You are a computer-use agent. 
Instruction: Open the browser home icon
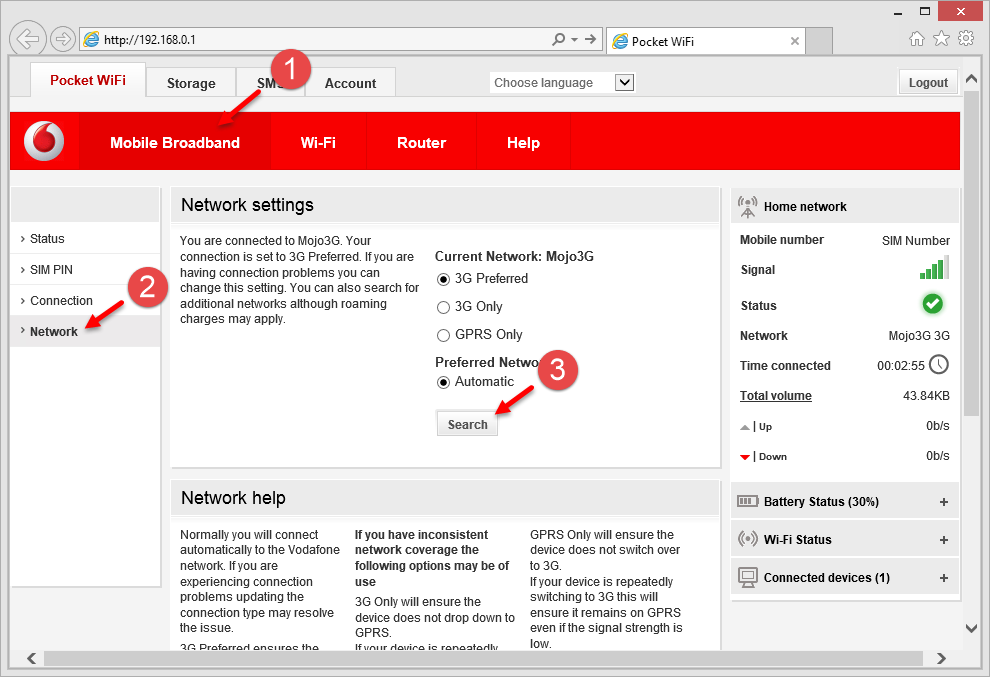click(x=916, y=39)
